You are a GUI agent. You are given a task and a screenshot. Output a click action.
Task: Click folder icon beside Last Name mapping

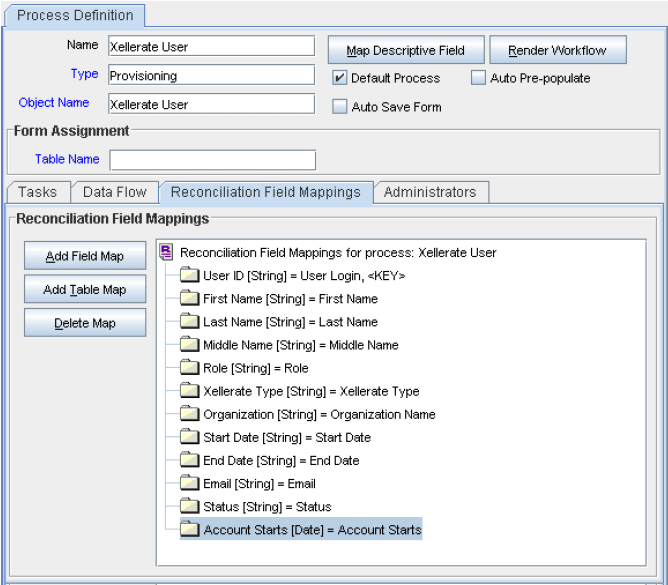(189, 321)
